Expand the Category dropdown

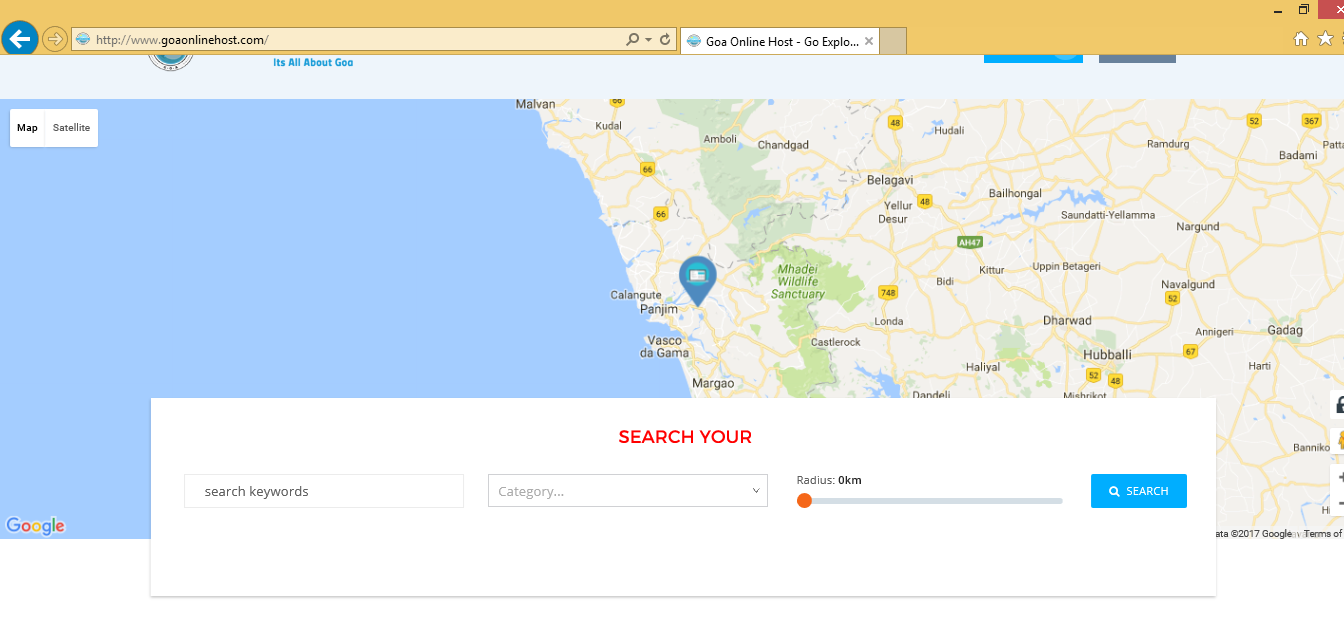627,491
